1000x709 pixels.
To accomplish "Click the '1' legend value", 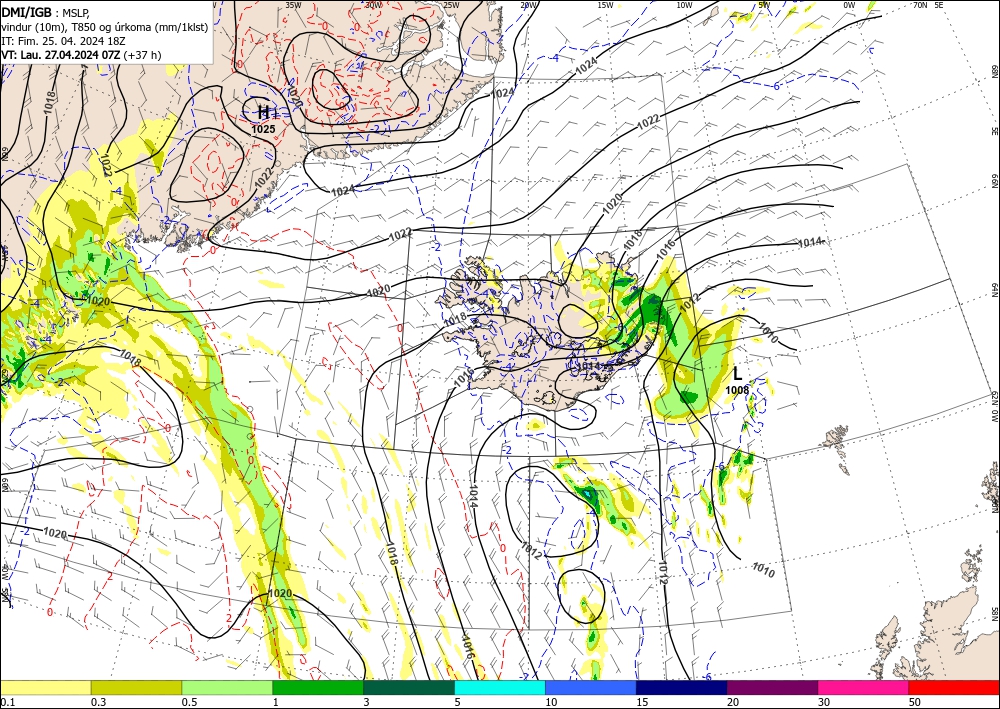I will pyautogui.click(x=276, y=702).
